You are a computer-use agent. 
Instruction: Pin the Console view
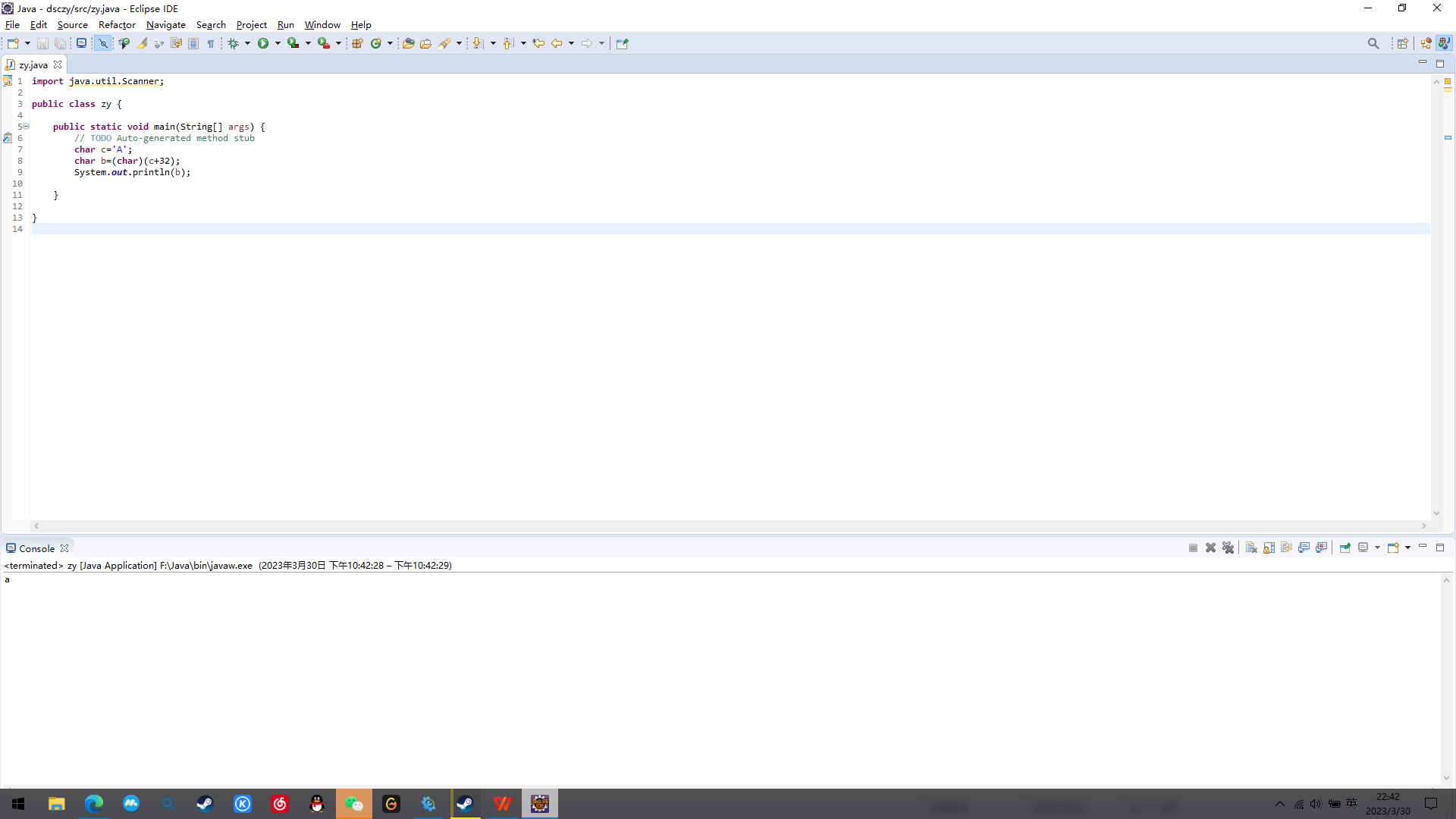coord(1345,548)
